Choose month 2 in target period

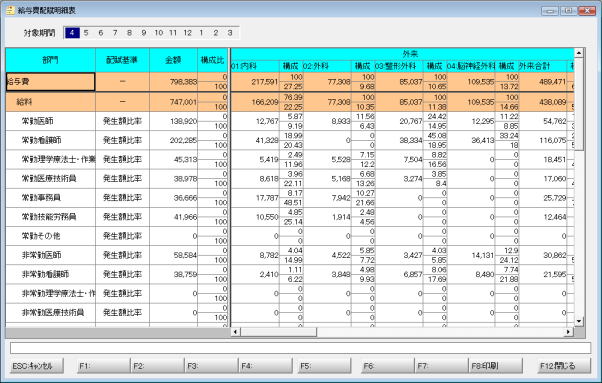point(215,33)
